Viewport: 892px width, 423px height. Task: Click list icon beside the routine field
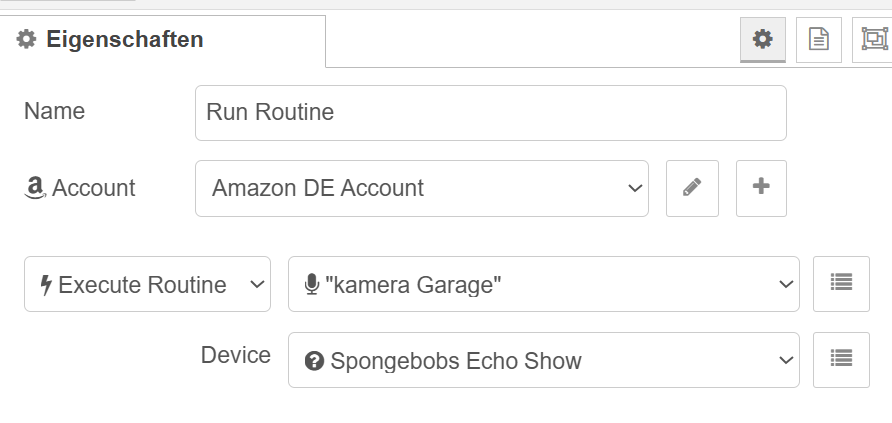pyautogui.click(x=841, y=284)
